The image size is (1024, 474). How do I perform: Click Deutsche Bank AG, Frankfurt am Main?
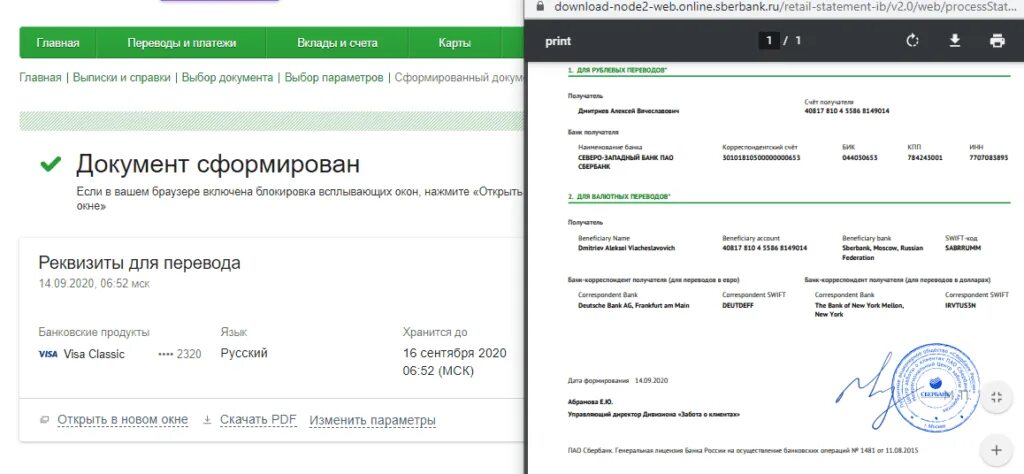633,305
